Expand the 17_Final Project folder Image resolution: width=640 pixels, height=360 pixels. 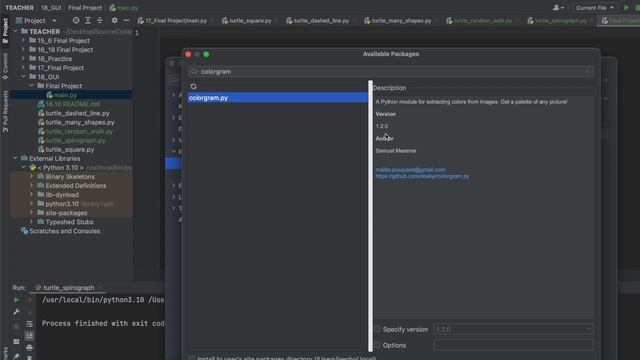point(23,68)
